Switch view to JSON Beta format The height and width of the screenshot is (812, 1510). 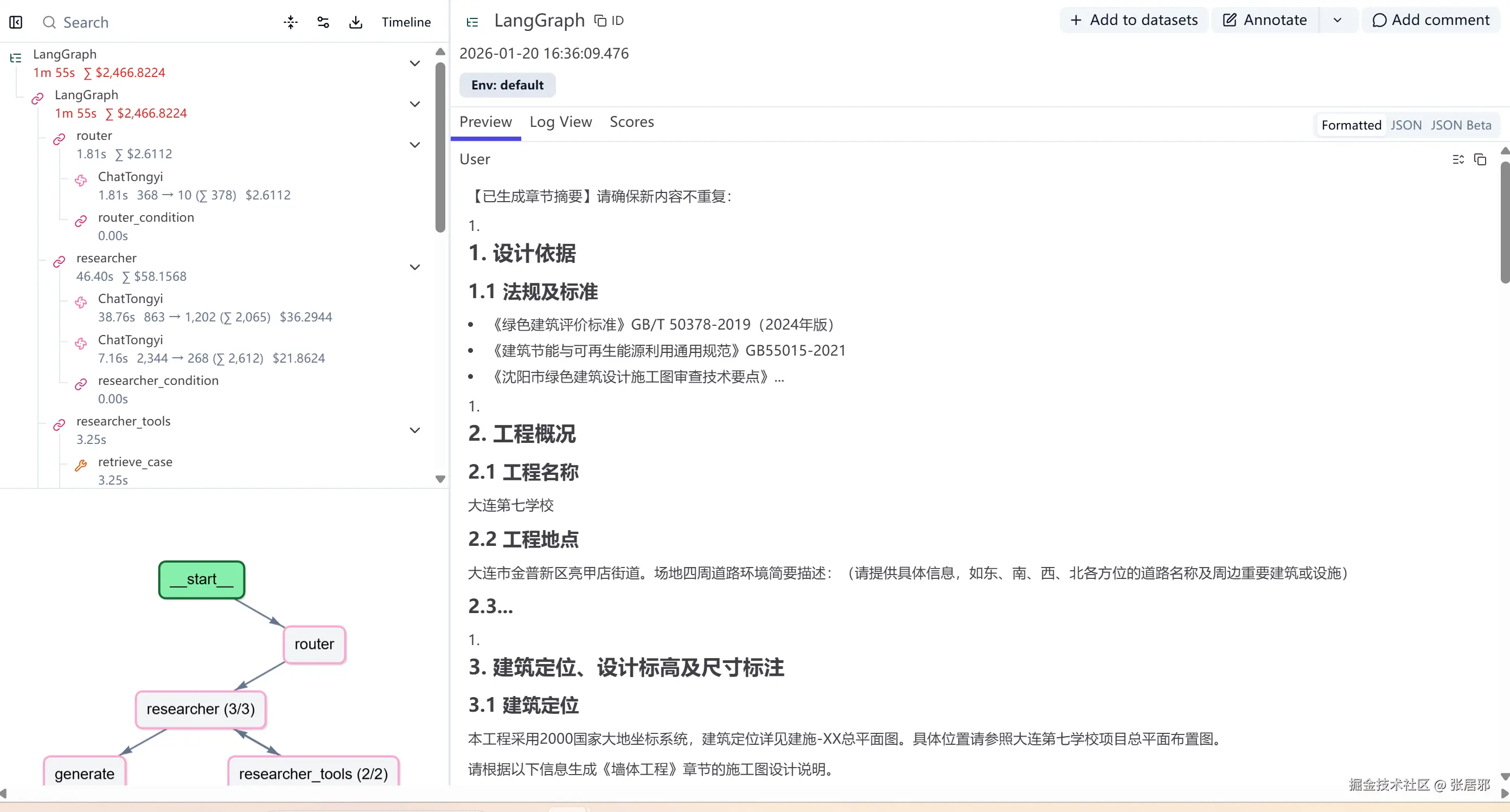(1460, 125)
